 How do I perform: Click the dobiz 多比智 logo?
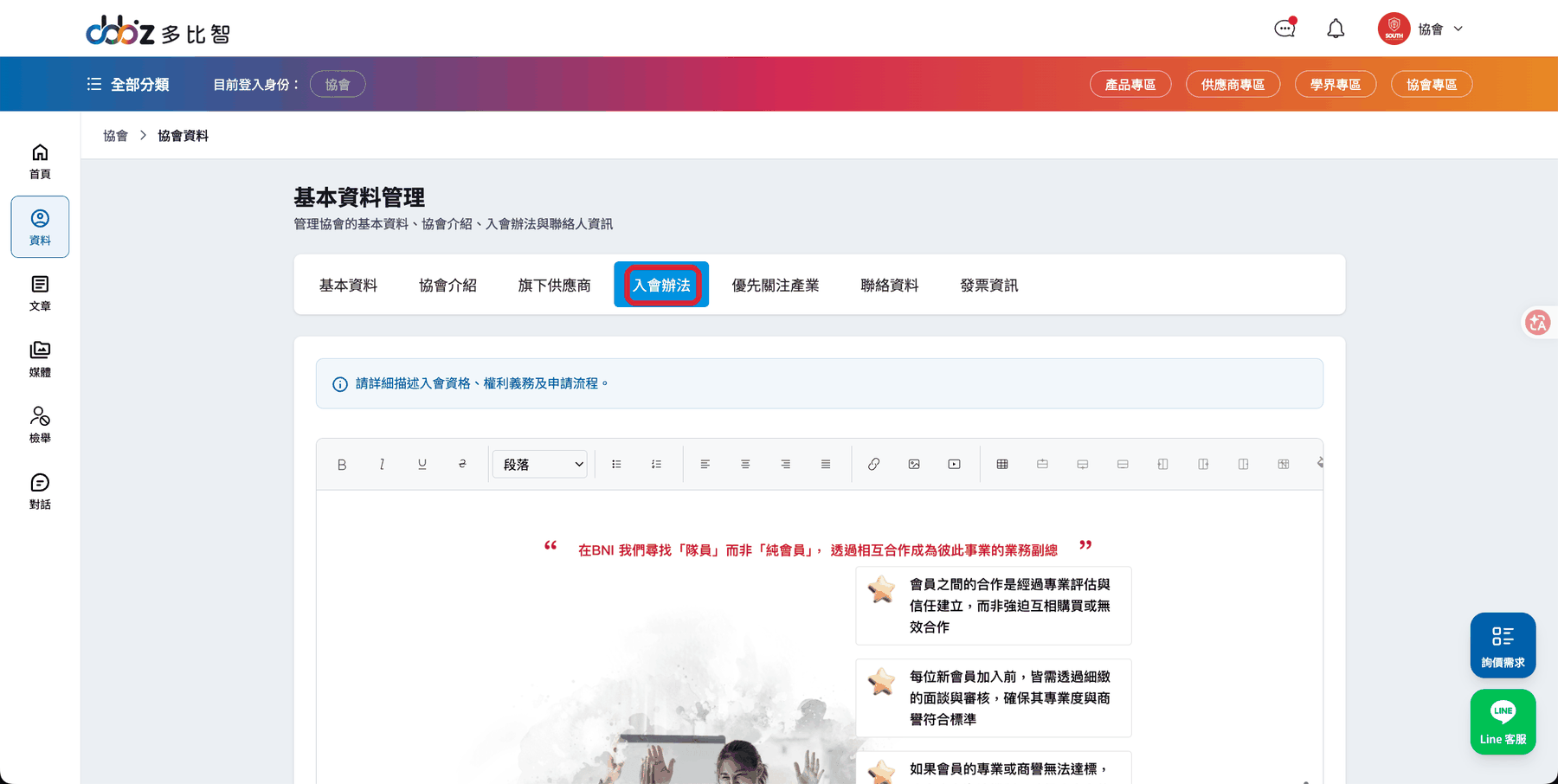[x=158, y=32]
